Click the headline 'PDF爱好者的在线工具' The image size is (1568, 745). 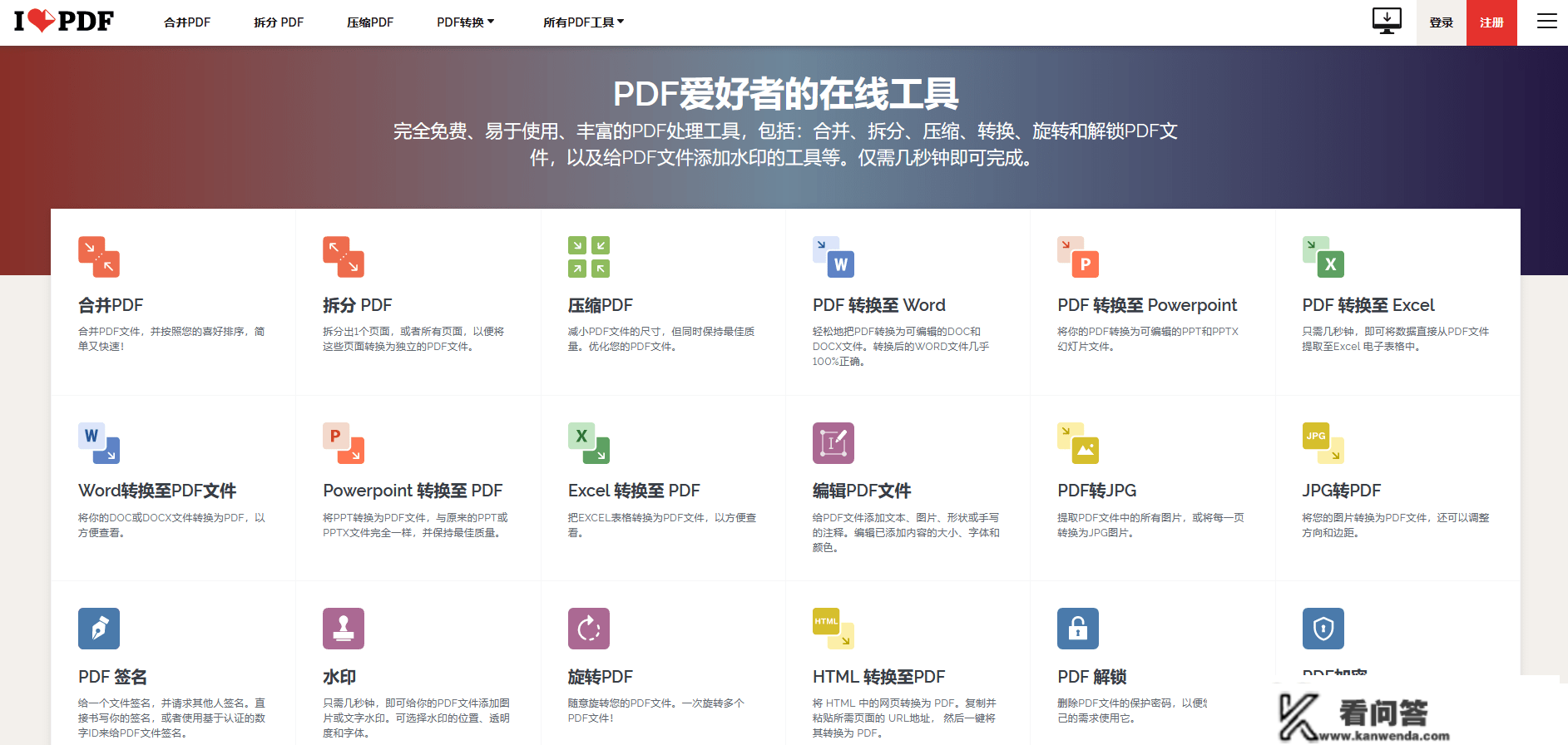(785, 94)
